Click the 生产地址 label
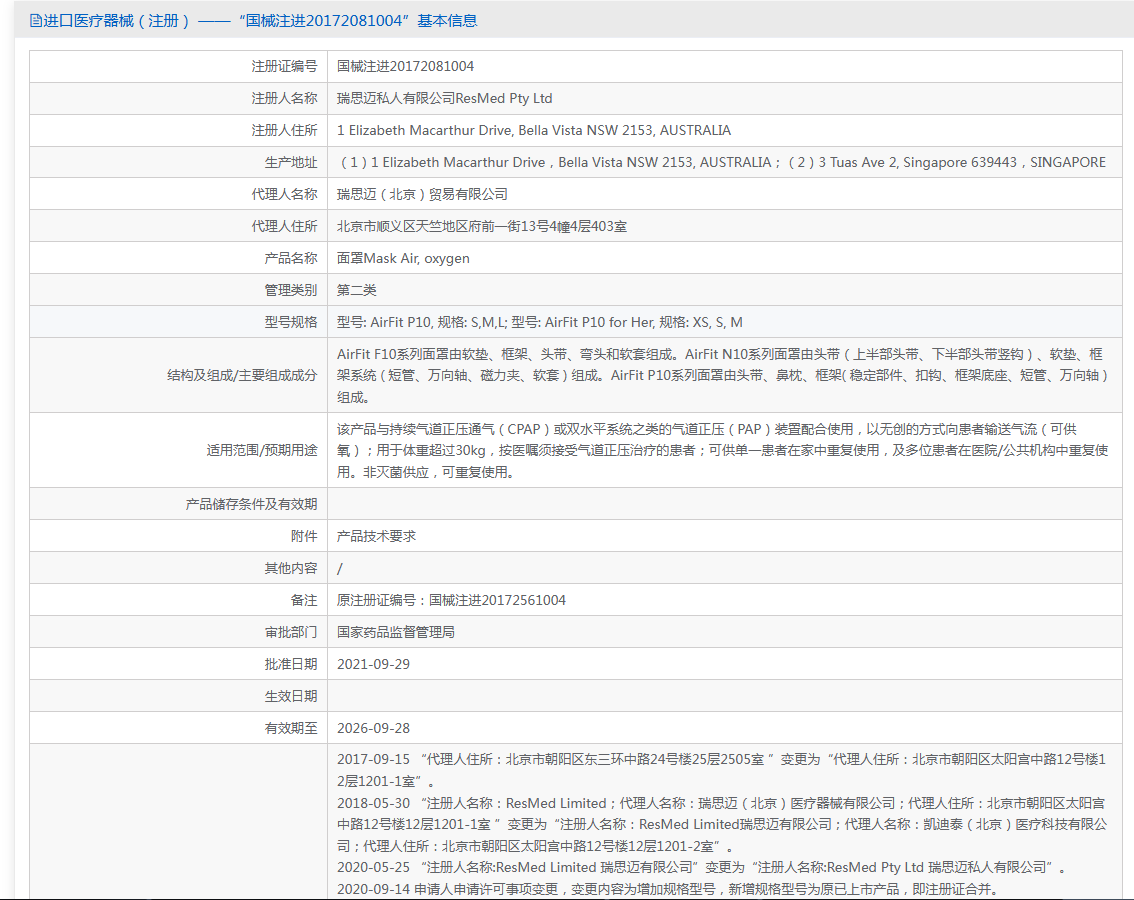The width and height of the screenshot is (1134, 900). tap(291, 162)
